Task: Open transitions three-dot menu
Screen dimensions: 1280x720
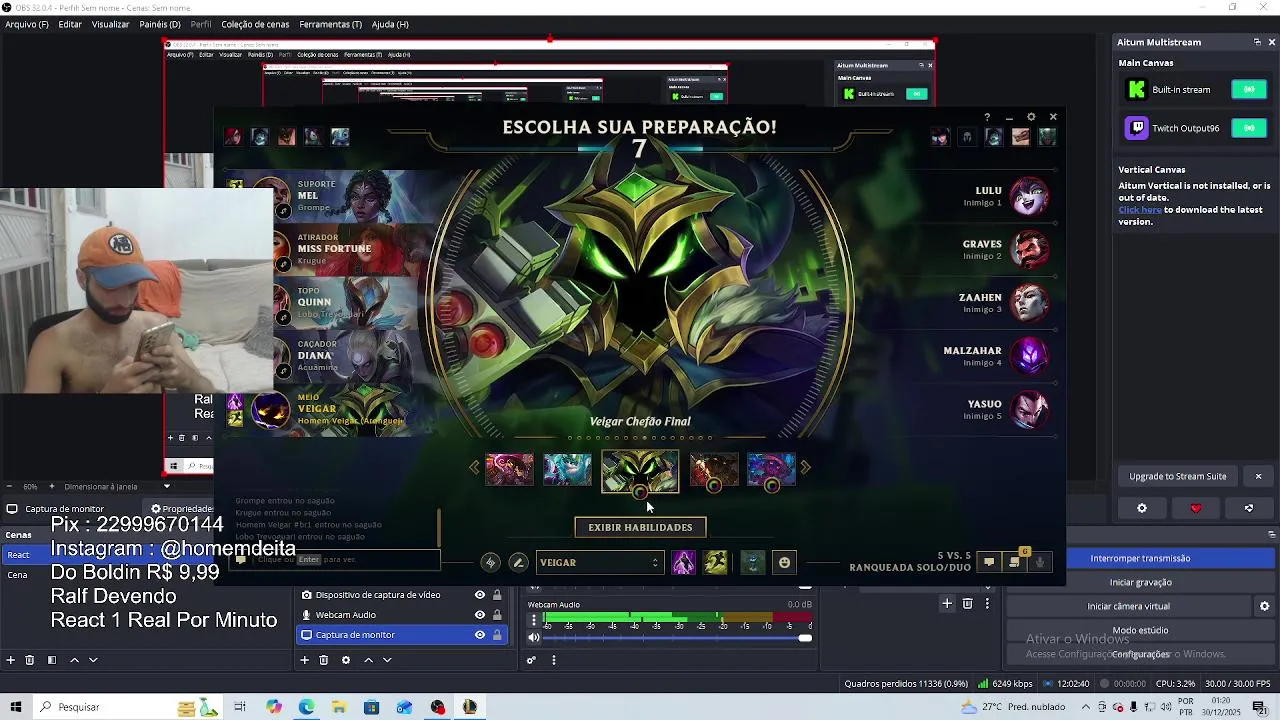Action: point(987,604)
